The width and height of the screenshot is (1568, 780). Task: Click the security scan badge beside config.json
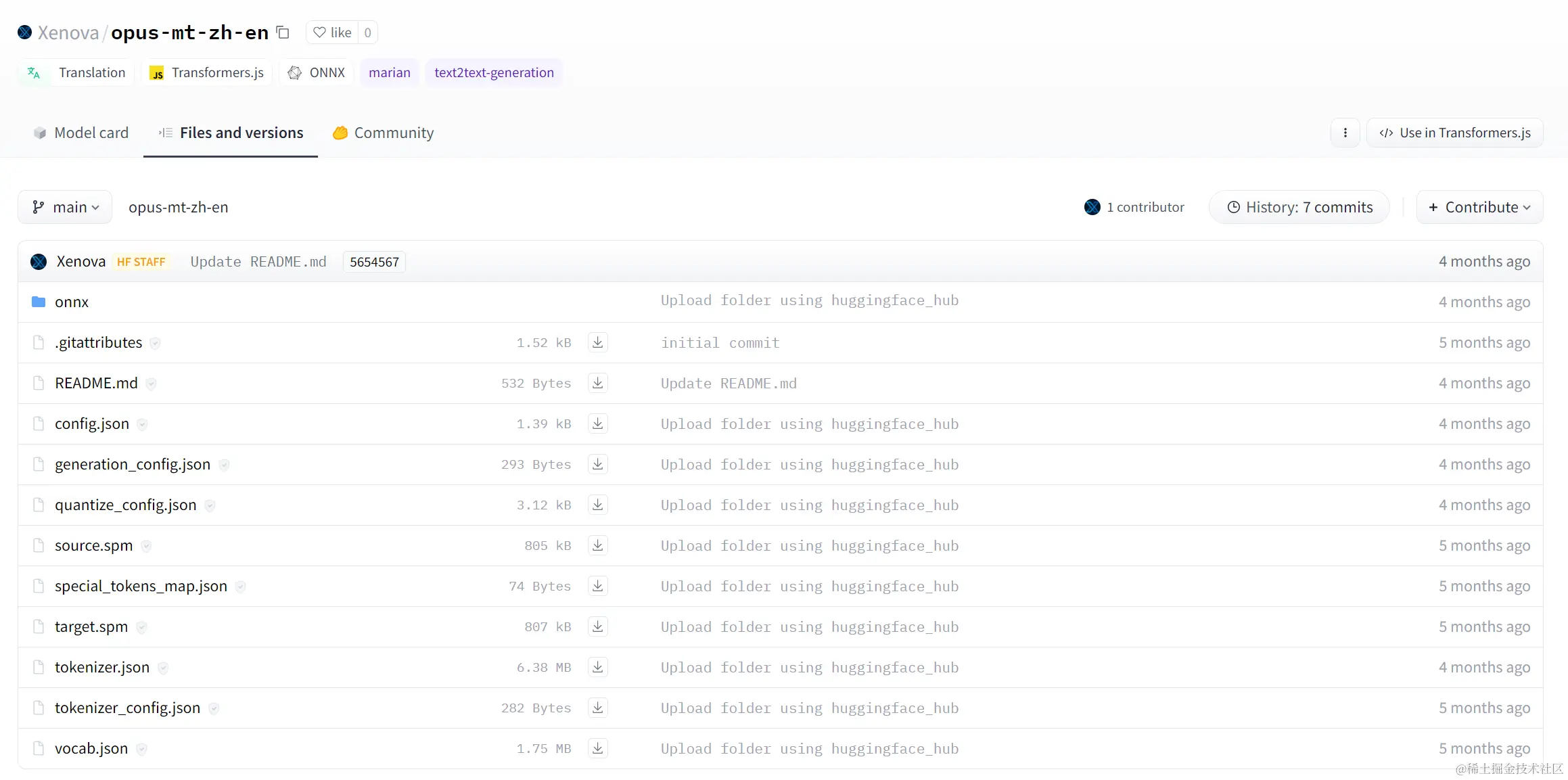pyautogui.click(x=142, y=424)
